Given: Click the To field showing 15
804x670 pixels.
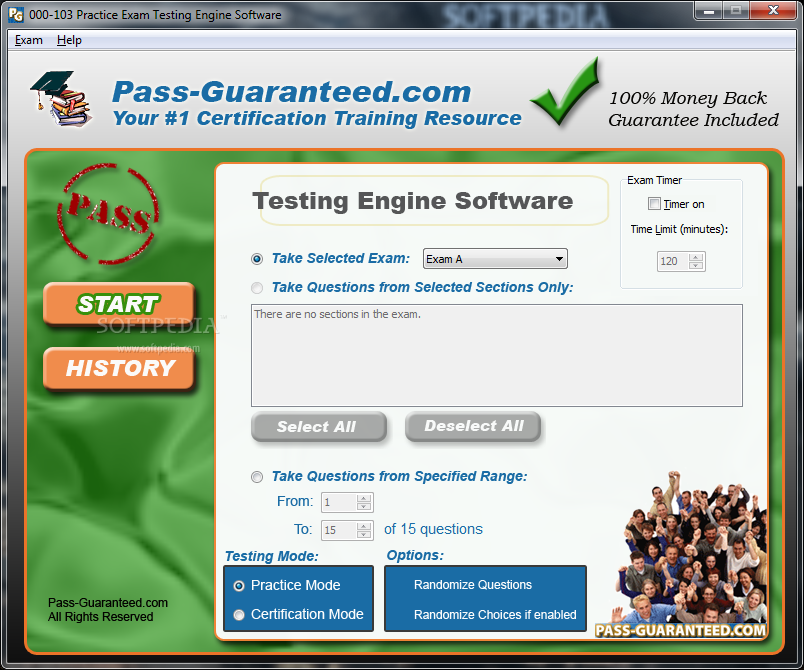Looking at the screenshot, I should point(339,530).
